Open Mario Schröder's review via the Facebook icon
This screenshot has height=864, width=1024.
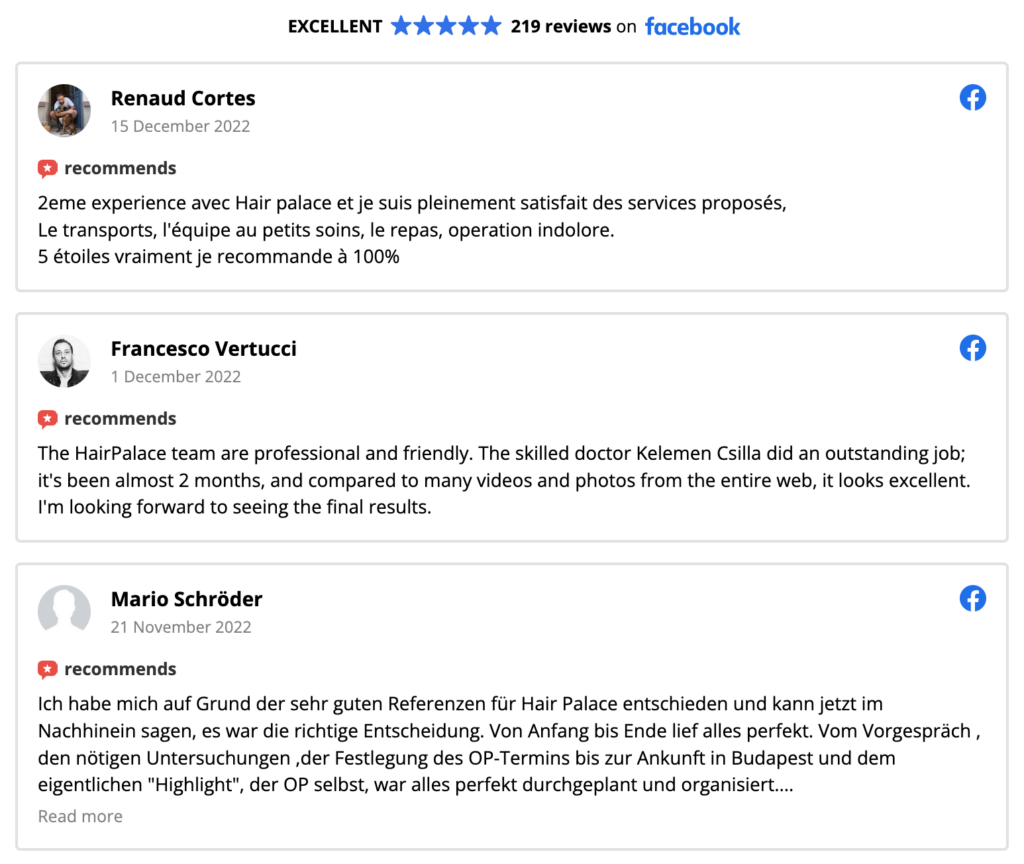click(972, 598)
